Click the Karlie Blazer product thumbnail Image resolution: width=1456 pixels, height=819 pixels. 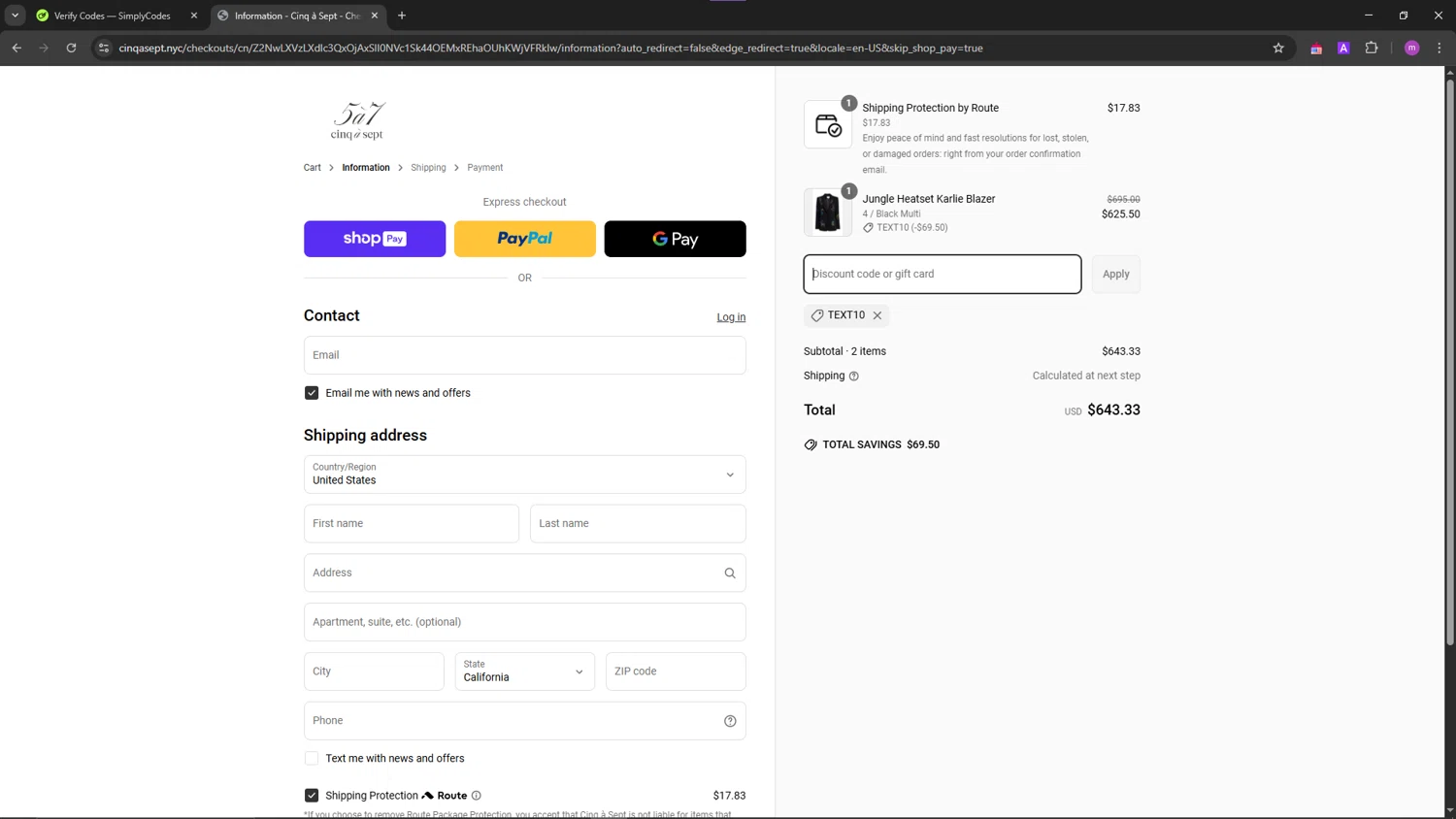828,213
